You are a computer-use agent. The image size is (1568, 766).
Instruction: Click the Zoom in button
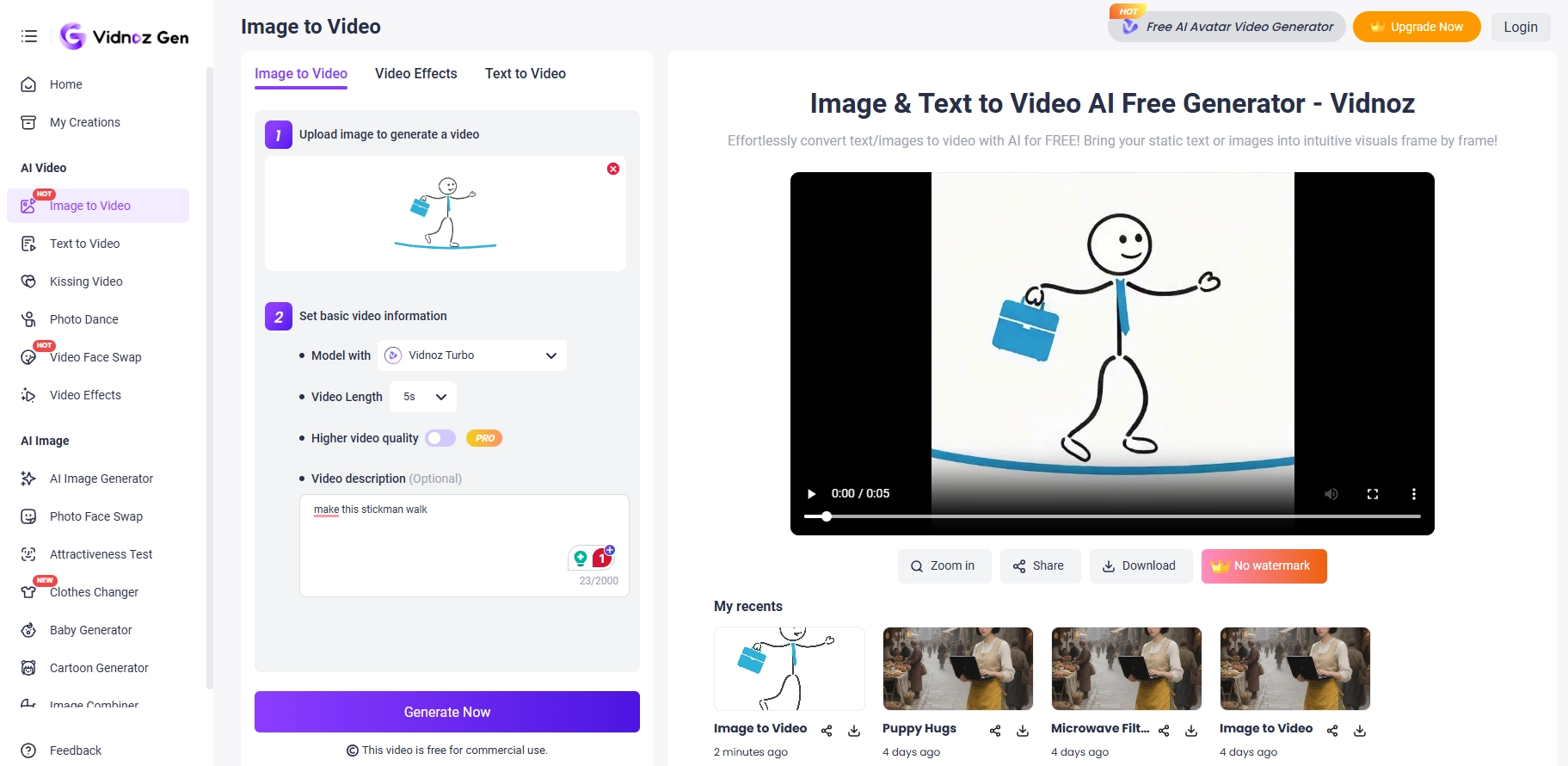click(x=944, y=566)
